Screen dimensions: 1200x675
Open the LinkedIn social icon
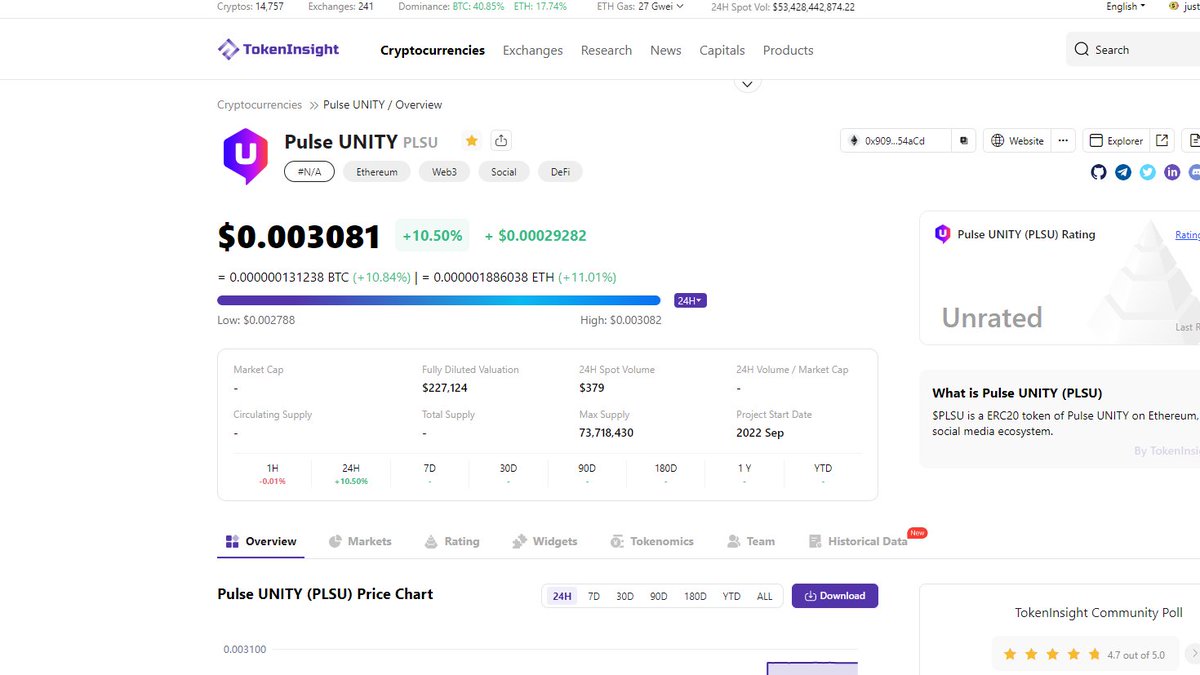click(1172, 172)
